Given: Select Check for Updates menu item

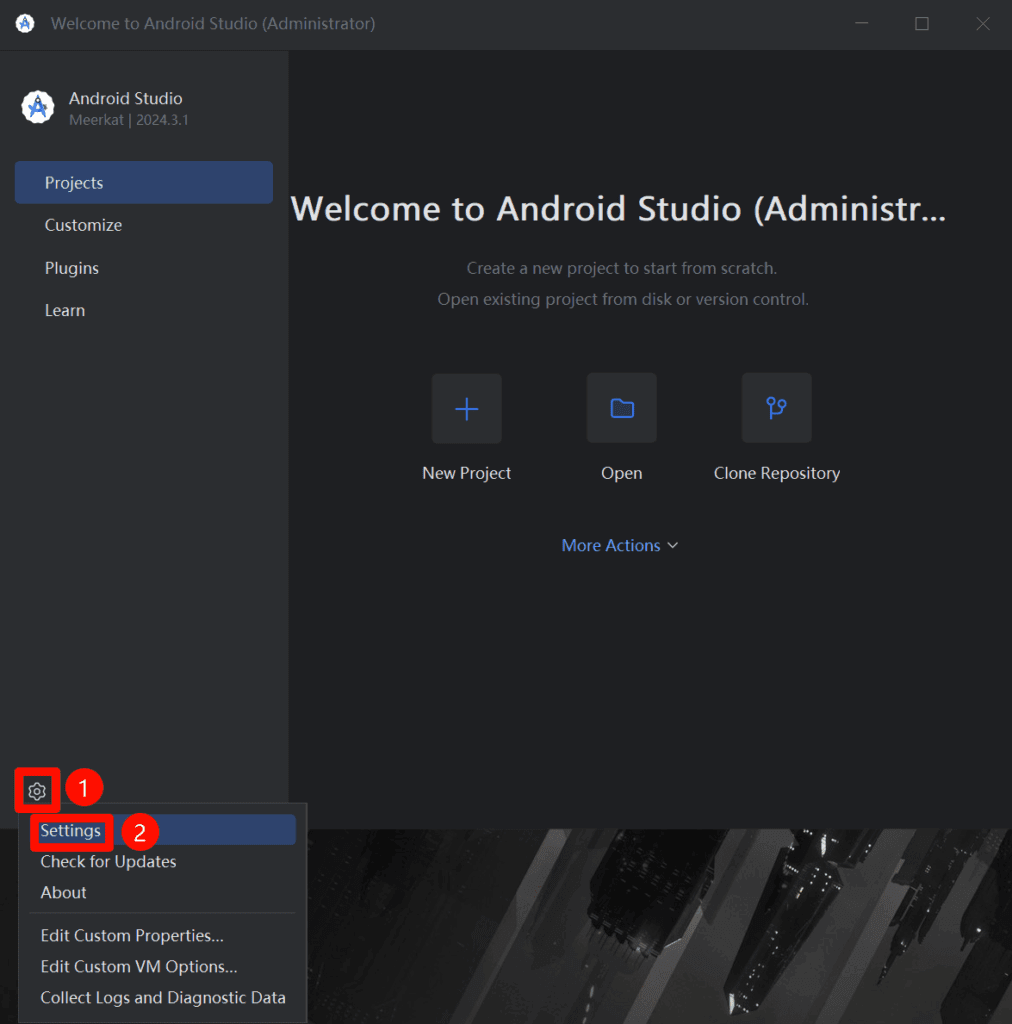Looking at the screenshot, I should coord(108,861).
